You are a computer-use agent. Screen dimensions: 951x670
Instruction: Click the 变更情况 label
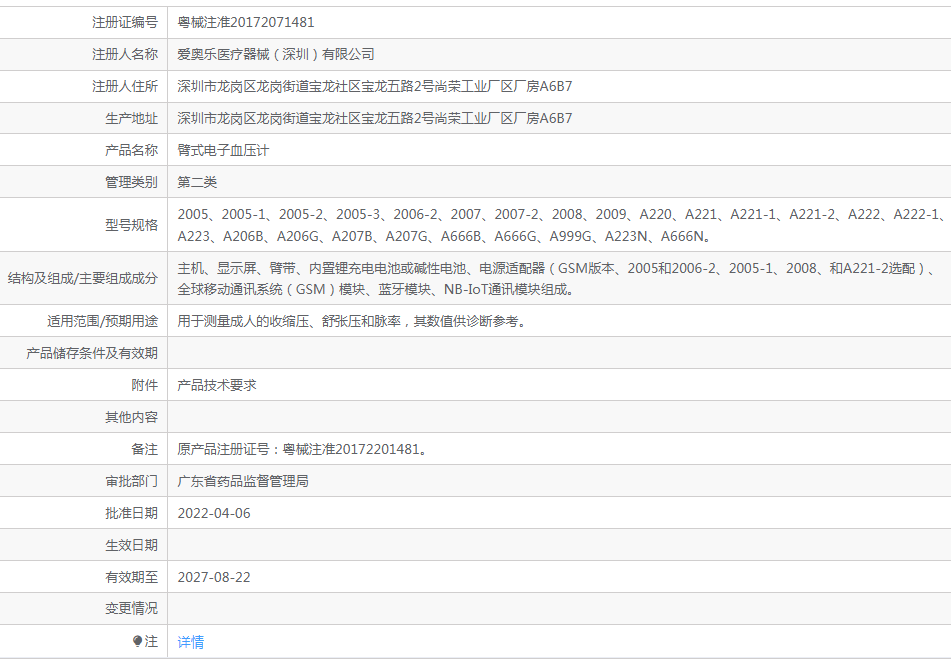tap(132, 608)
